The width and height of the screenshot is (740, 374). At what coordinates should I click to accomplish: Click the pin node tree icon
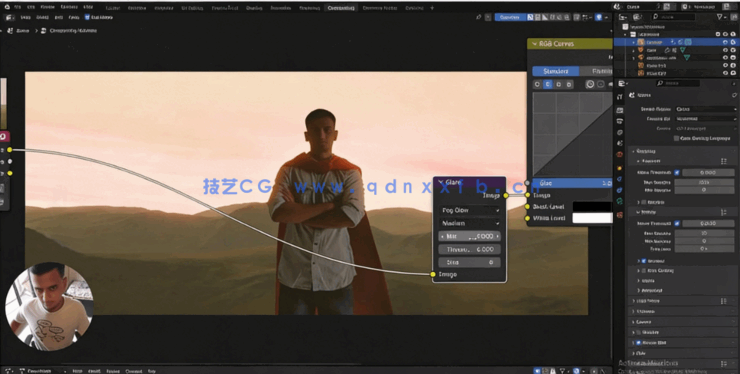point(479,17)
